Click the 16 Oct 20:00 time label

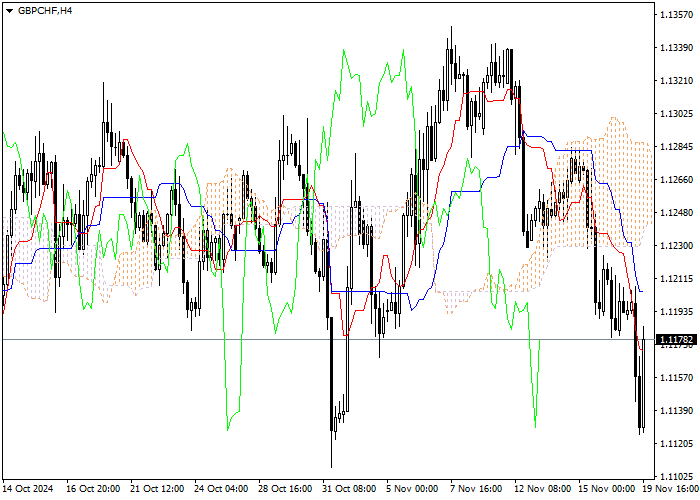pyautogui.click(x=93, y=489)
